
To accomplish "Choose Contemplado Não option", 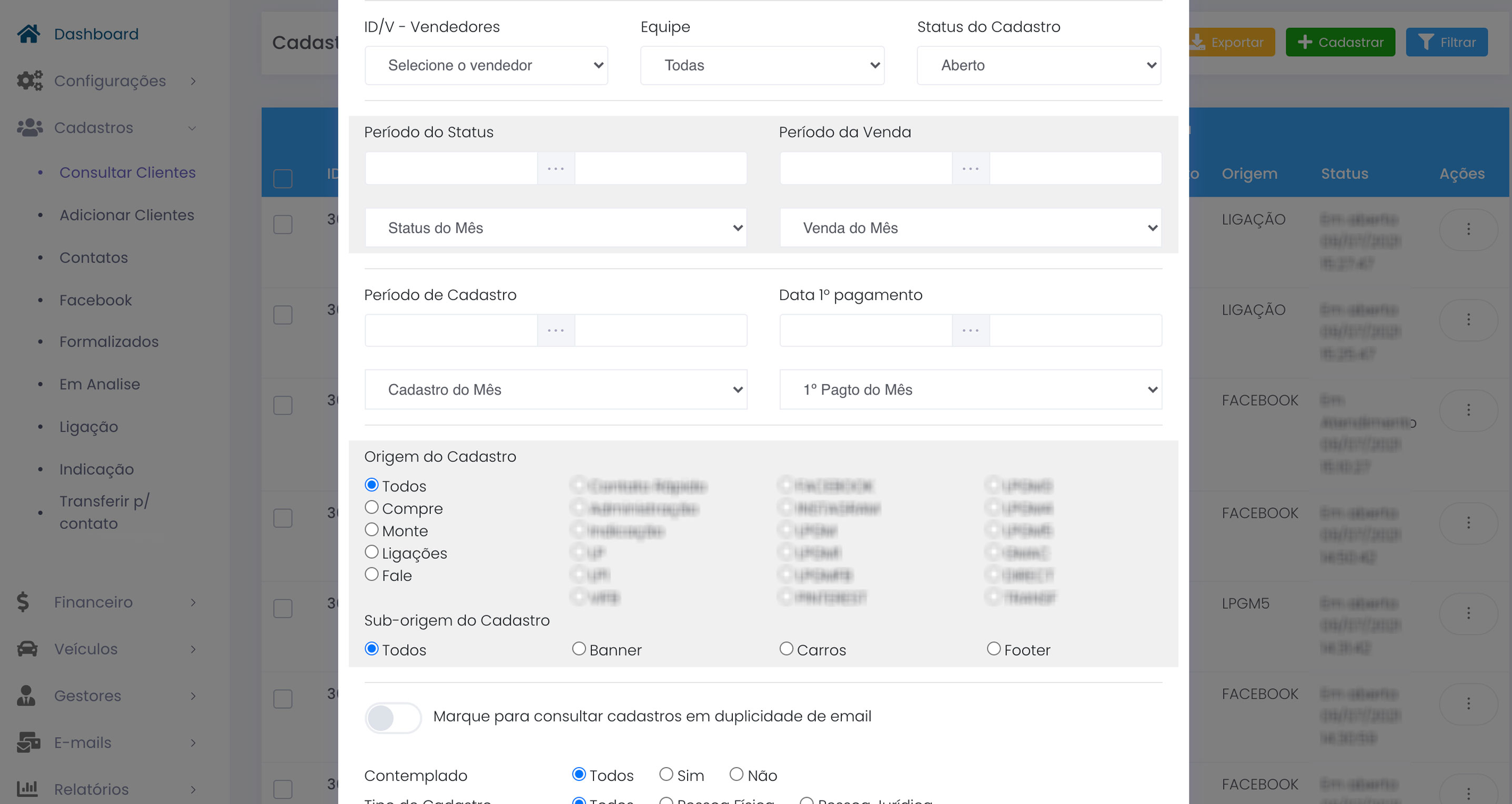I will (736, 774).
